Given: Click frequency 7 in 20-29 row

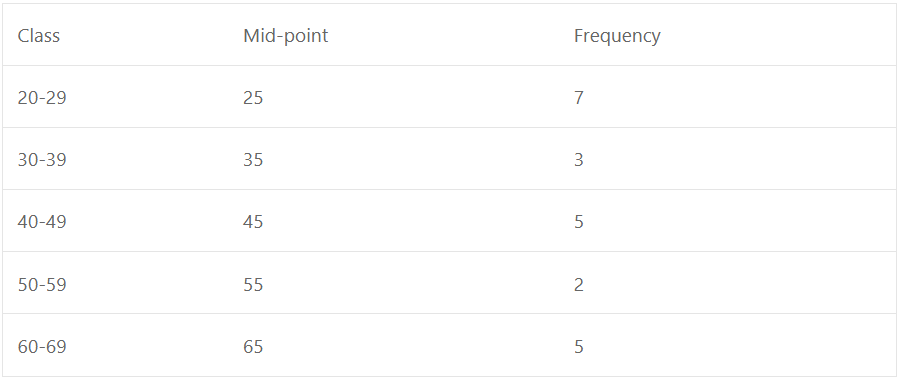Looking at the screenshot, I should pyautogui.click(x=579, y=98).
